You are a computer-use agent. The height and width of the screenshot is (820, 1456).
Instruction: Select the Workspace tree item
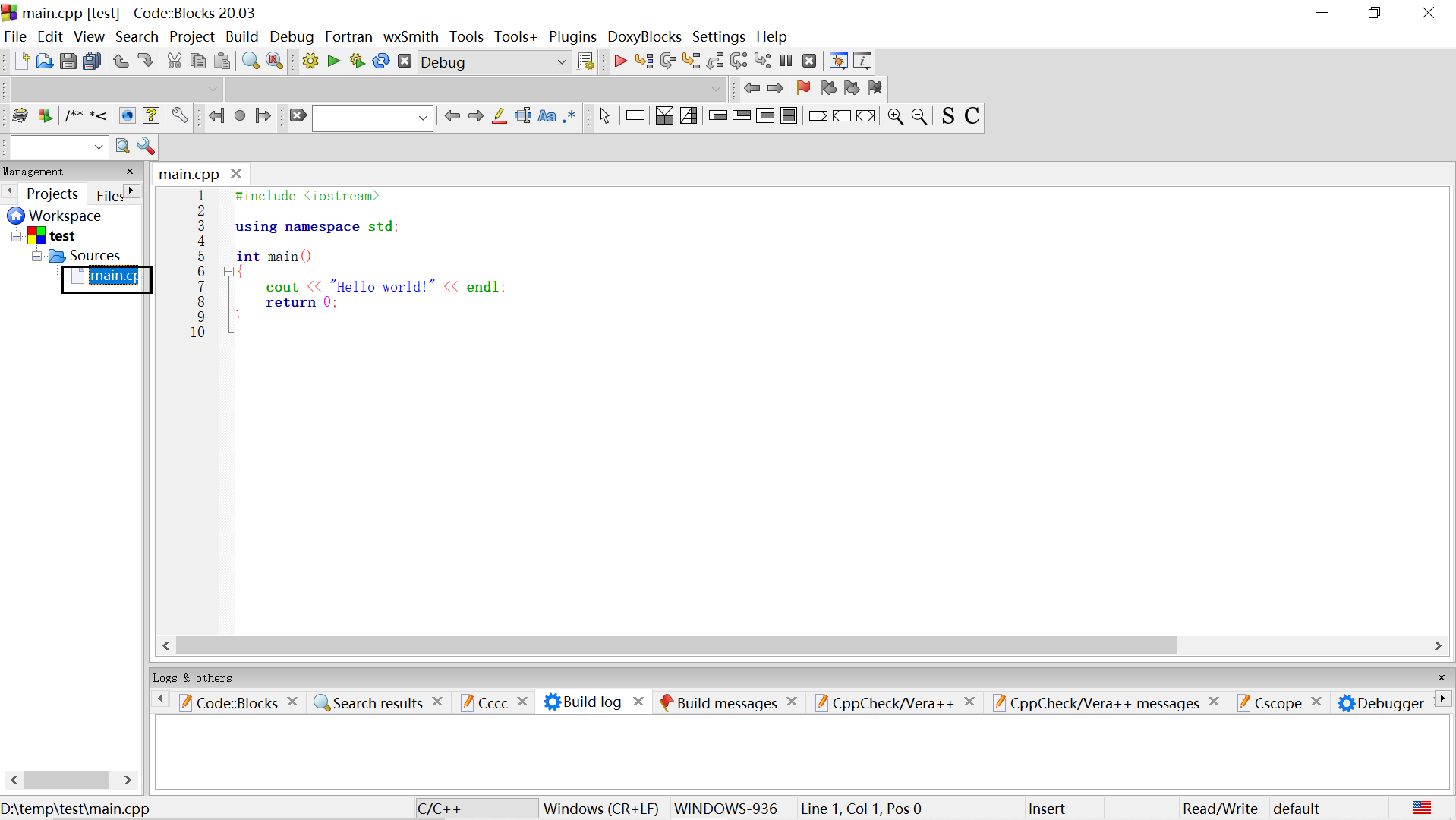click(x=65, y=216)
